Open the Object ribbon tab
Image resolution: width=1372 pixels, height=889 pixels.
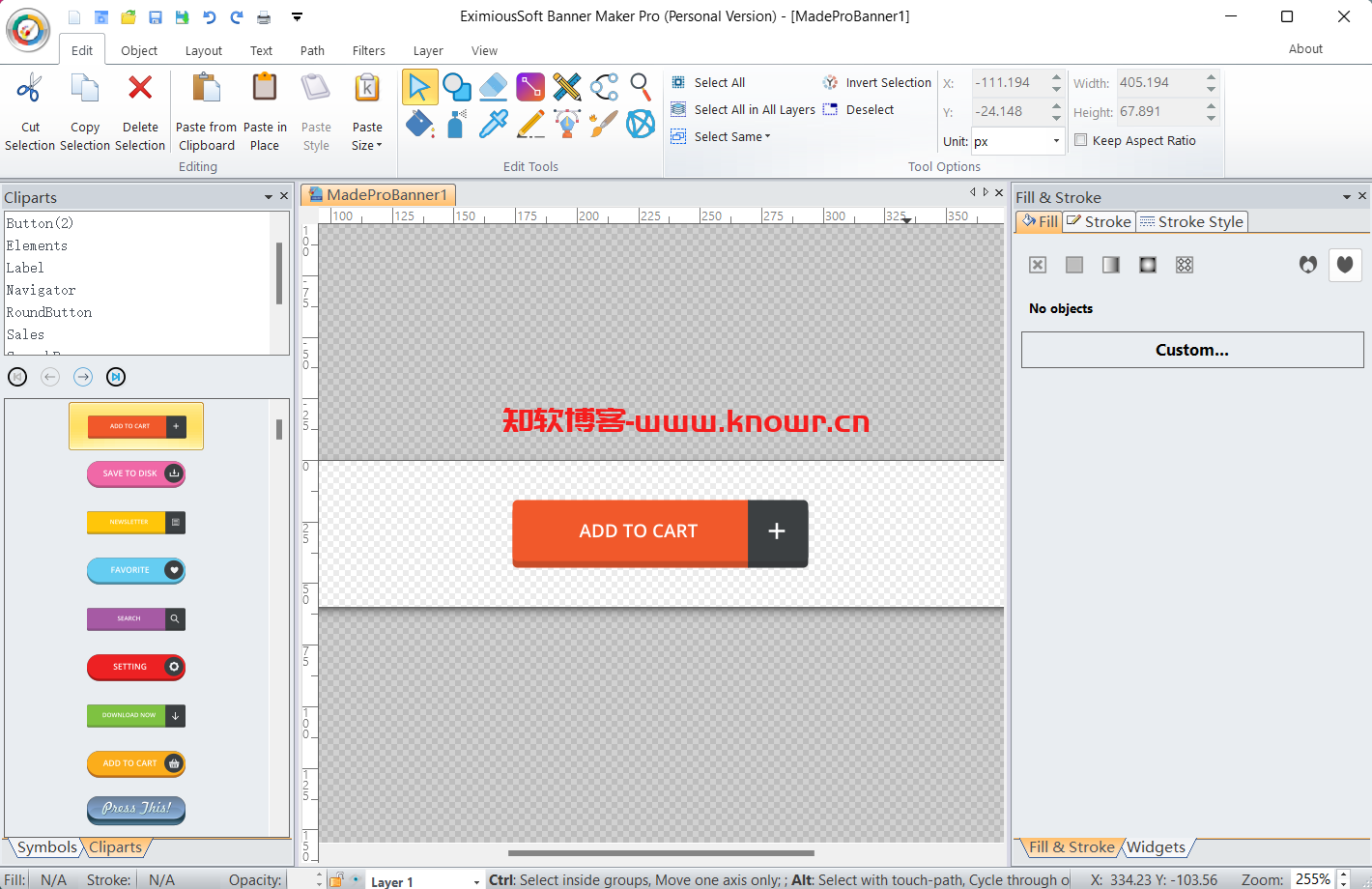[x=139, y=51]
